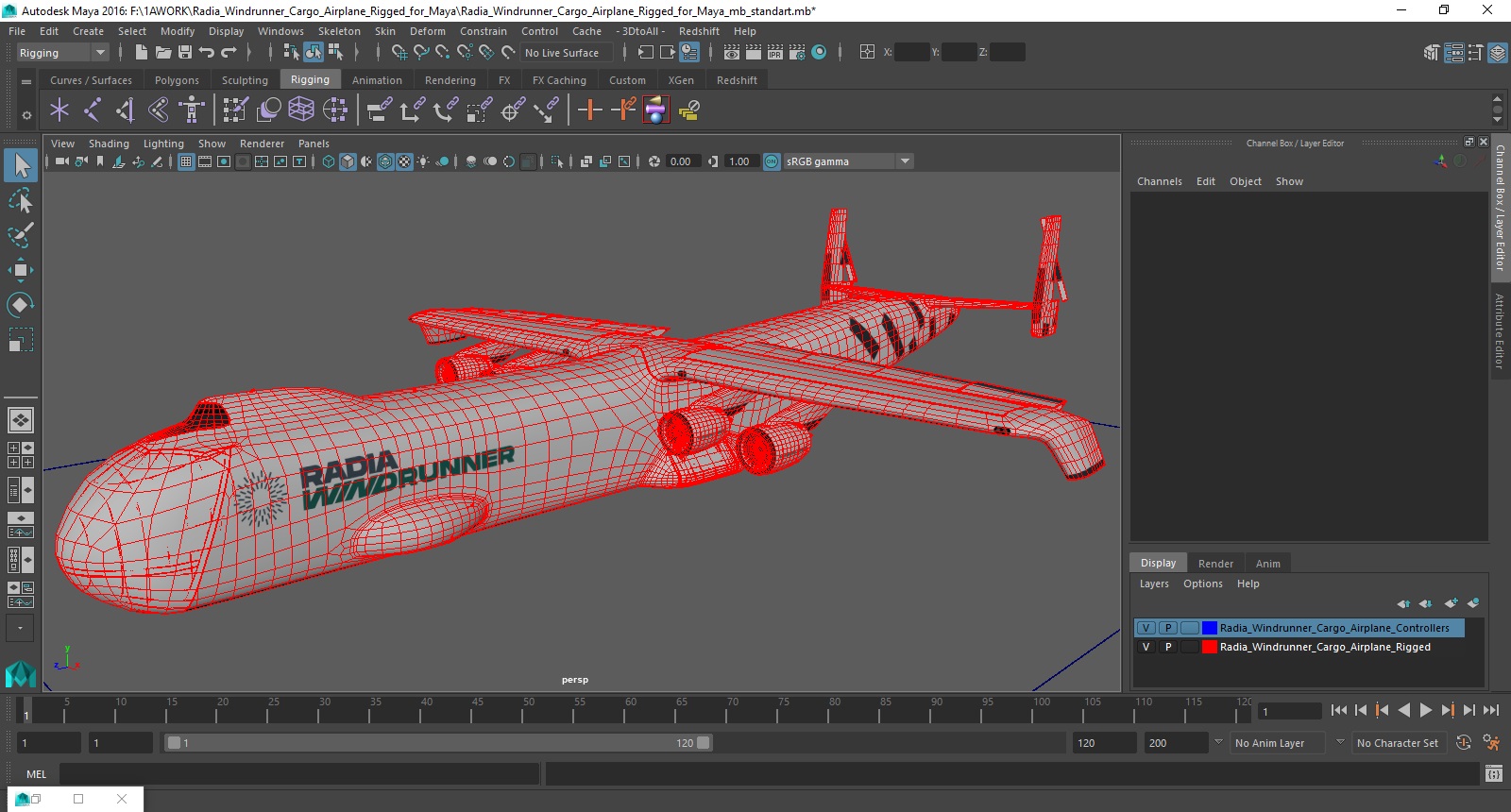
Task: Click the MEL command line input
Action: tap(299, 774)
